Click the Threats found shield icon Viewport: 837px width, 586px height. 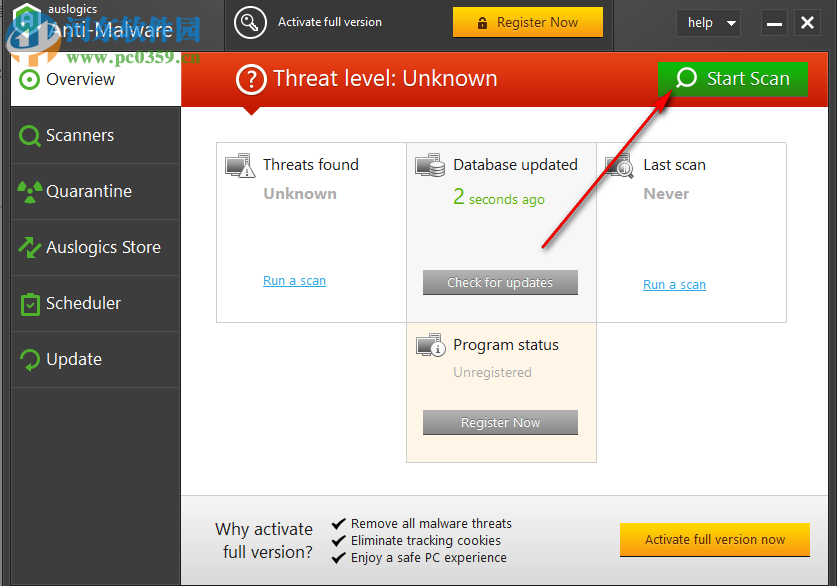tap(240, 165)
